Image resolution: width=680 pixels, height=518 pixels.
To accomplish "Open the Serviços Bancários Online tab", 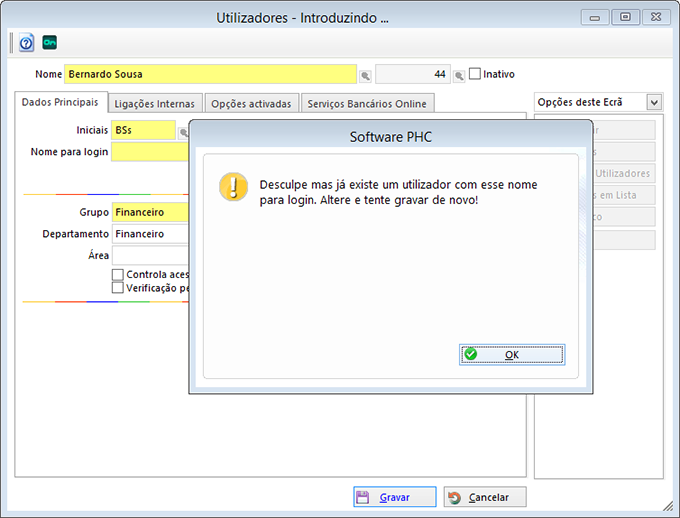I will tap(367, 104).
